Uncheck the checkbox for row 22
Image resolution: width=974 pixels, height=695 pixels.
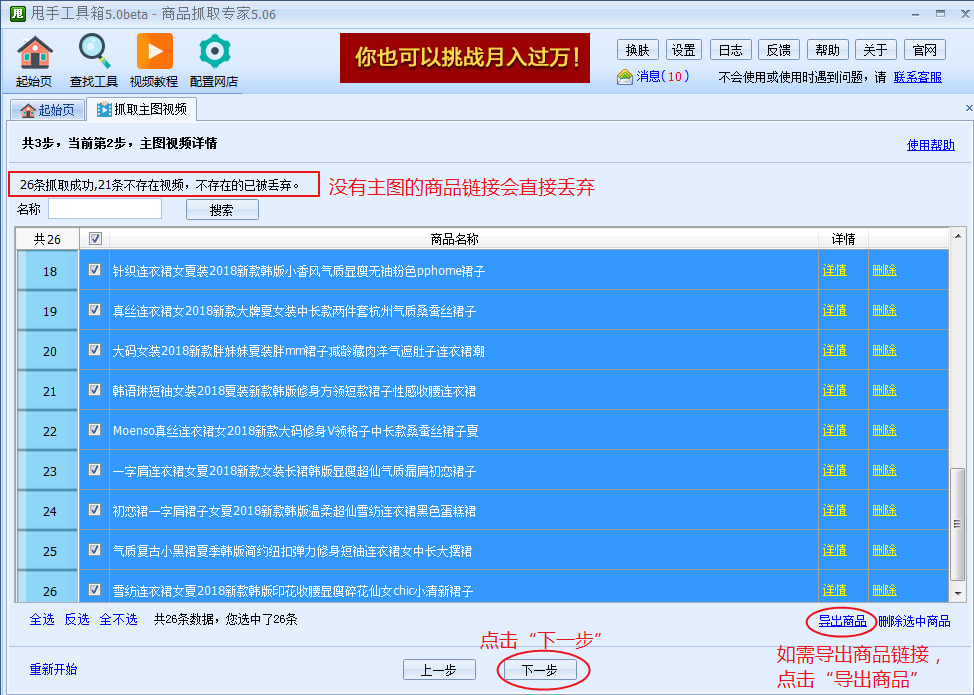95,430
